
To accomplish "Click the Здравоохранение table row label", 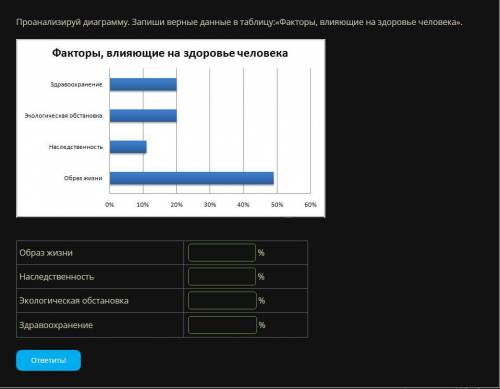I will [x=56, y=325].
